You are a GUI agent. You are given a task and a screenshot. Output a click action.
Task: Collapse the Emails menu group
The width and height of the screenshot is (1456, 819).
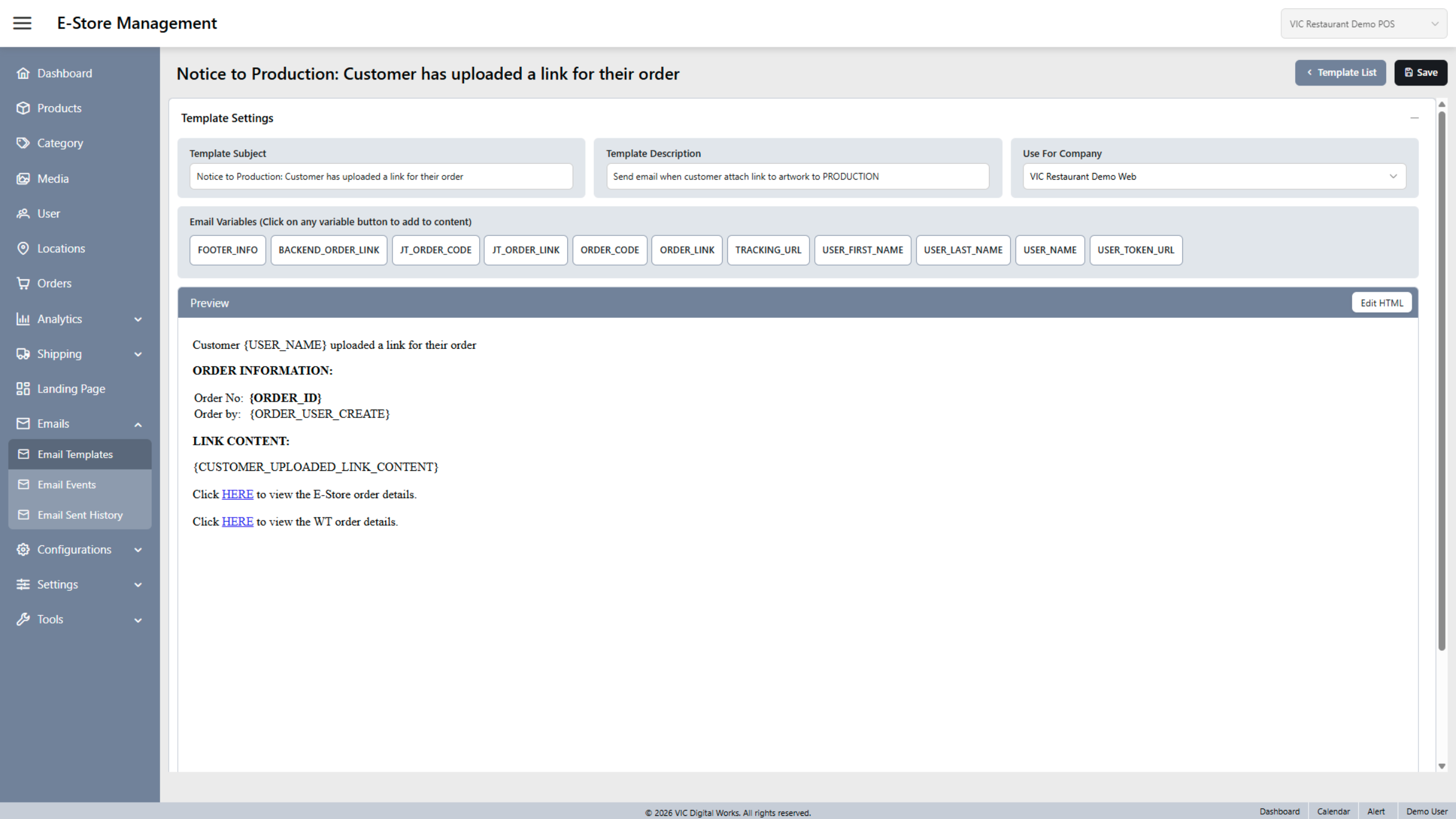(79, 423)
